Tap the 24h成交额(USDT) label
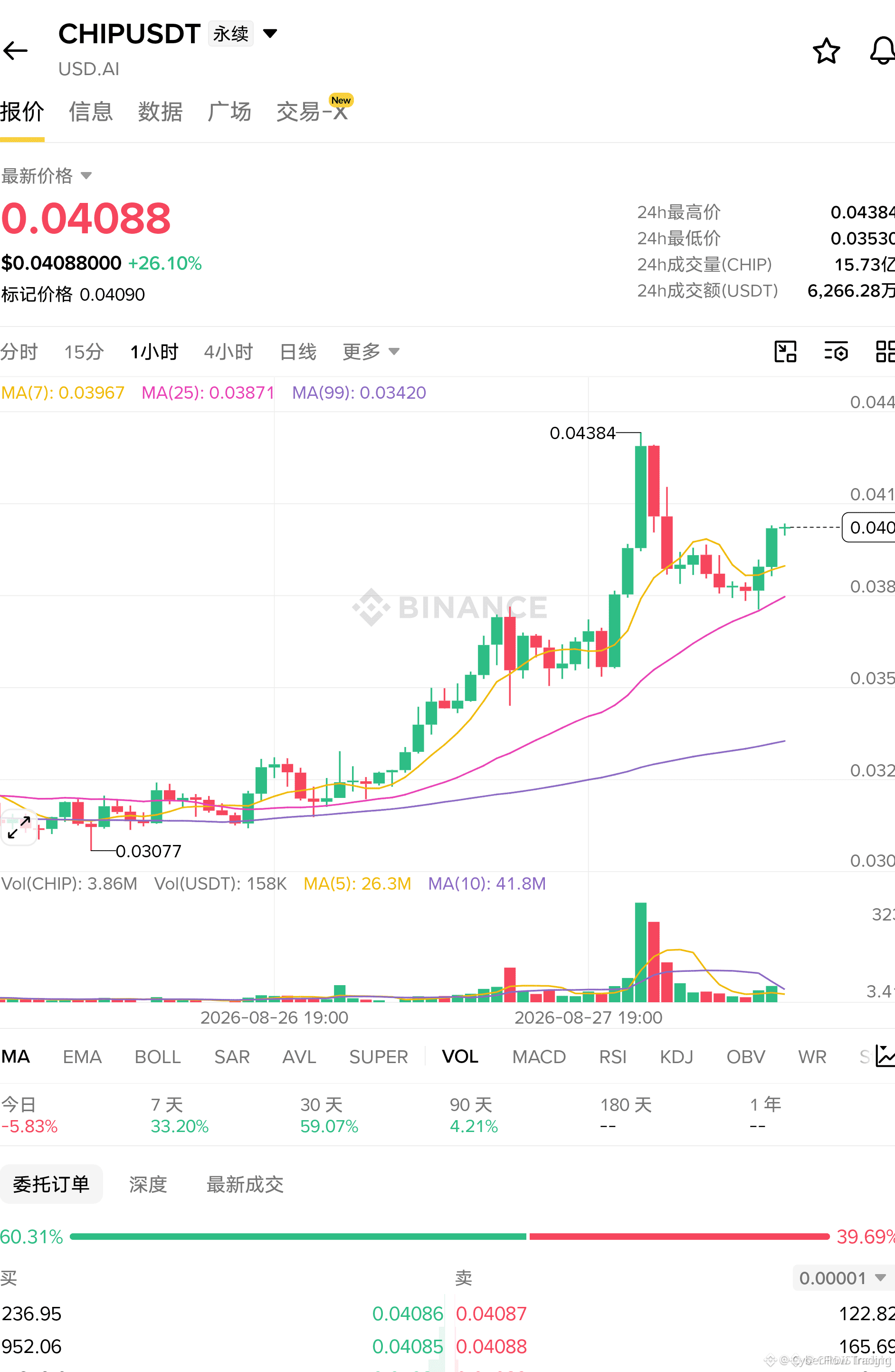Viewport: 895px width, 1372px height. (708, 290)
